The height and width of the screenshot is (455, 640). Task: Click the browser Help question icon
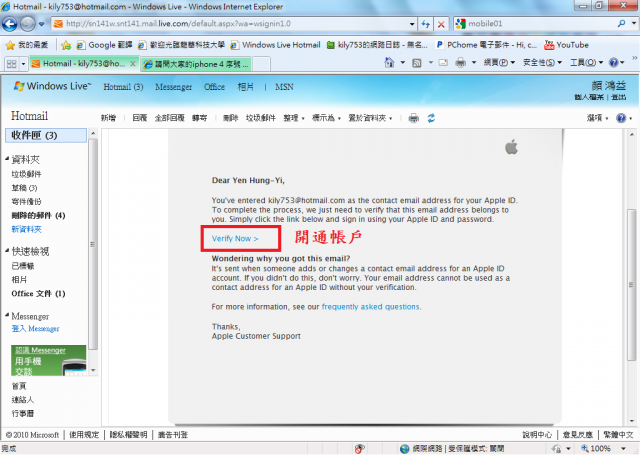click(x=613, y=62)
